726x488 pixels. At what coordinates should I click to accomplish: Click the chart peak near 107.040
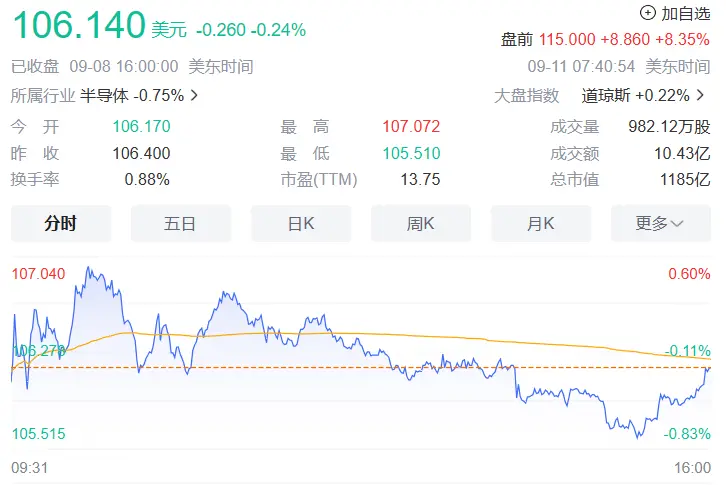pos(88,268)
